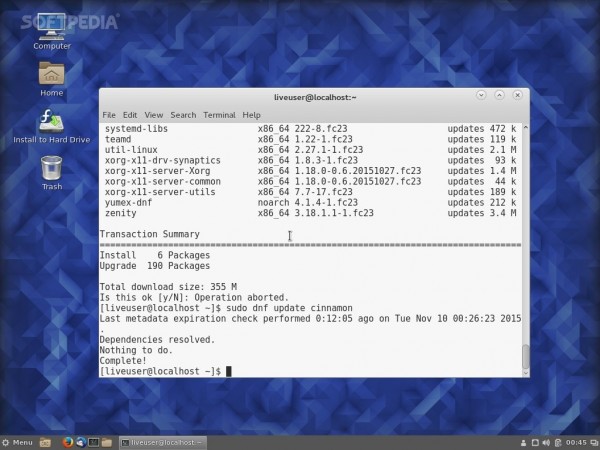This screenshot has height=450, width=600.
Task: Click the terminal scrollbar up arrow
Action: (526, 127)
